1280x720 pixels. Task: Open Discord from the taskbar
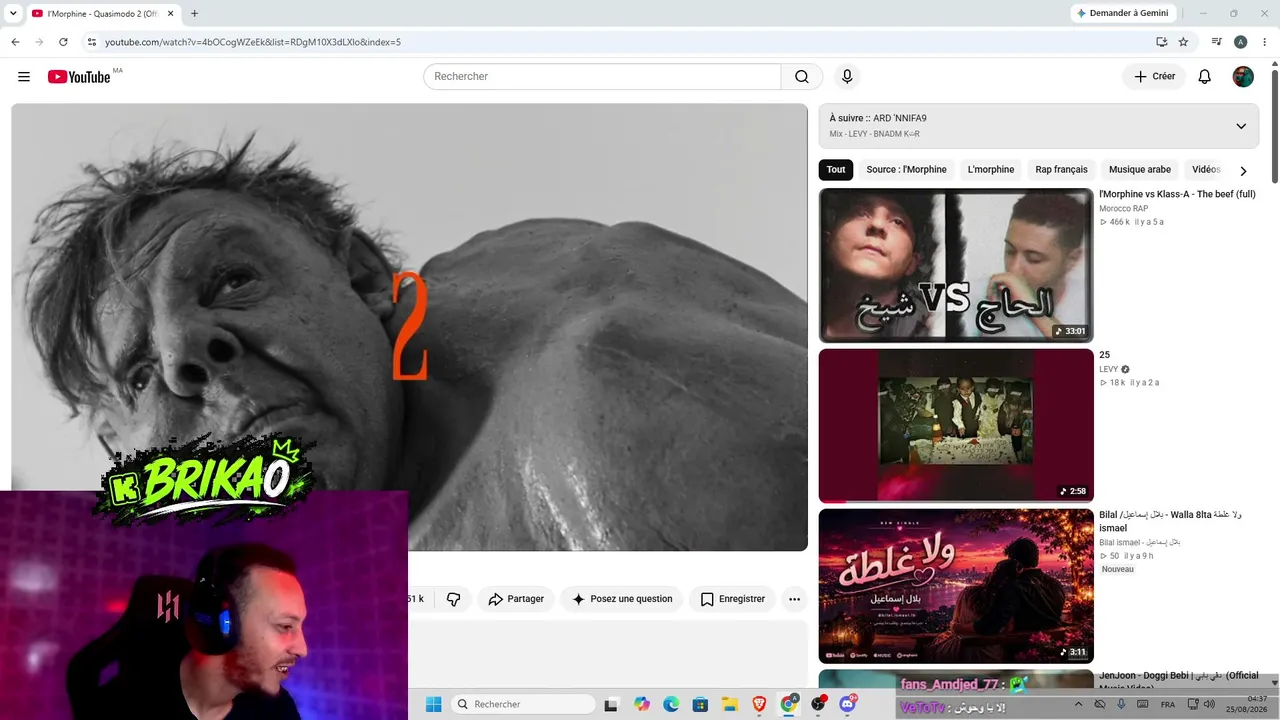coord(848,704)
